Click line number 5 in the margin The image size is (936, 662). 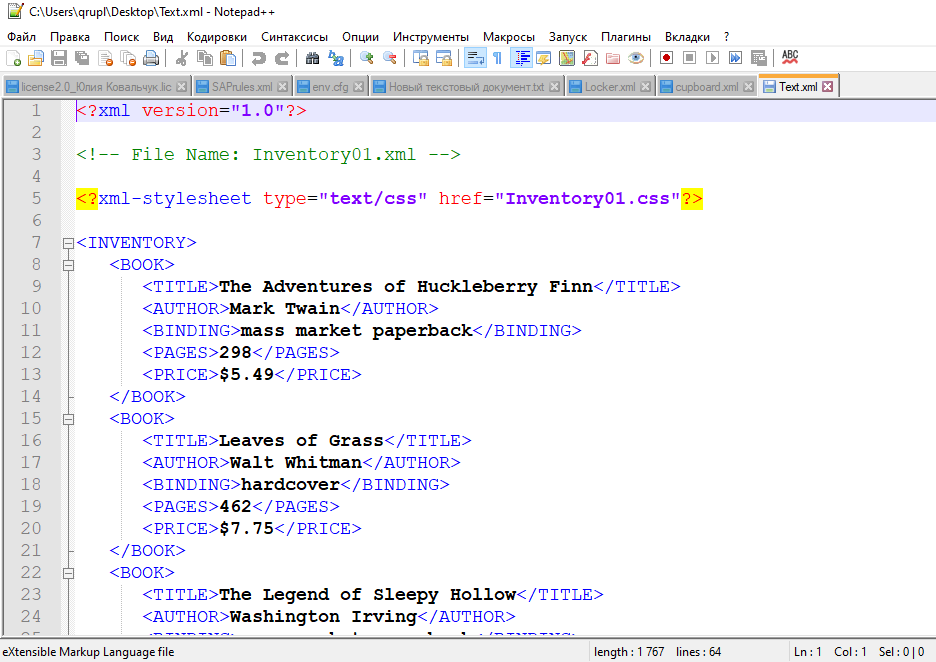click(x=36, y=198)
